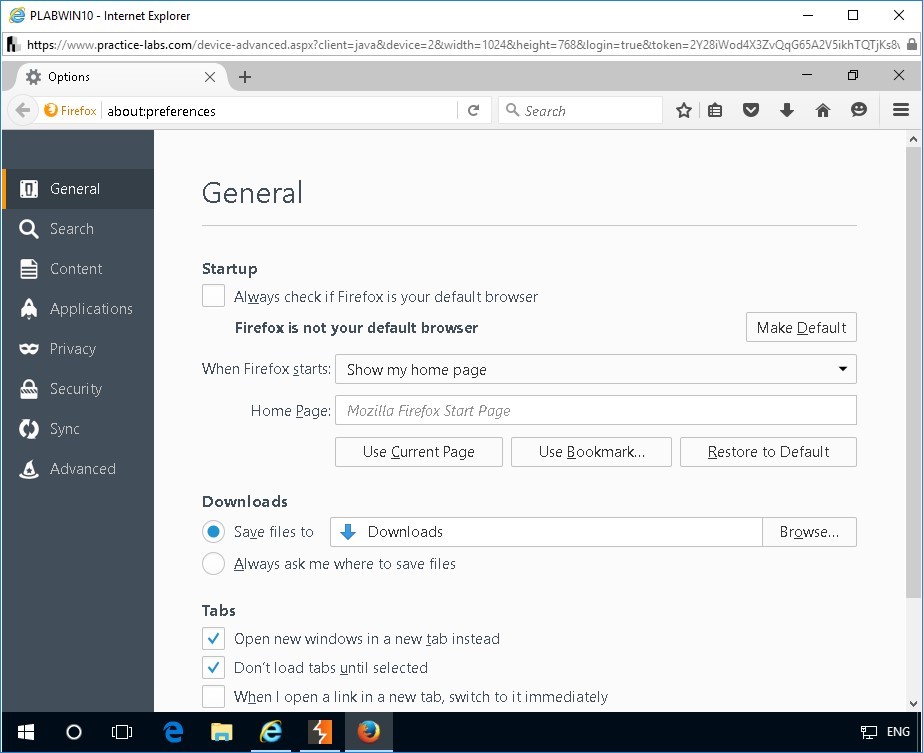Go to the Home page icon

tap(823, 111)
